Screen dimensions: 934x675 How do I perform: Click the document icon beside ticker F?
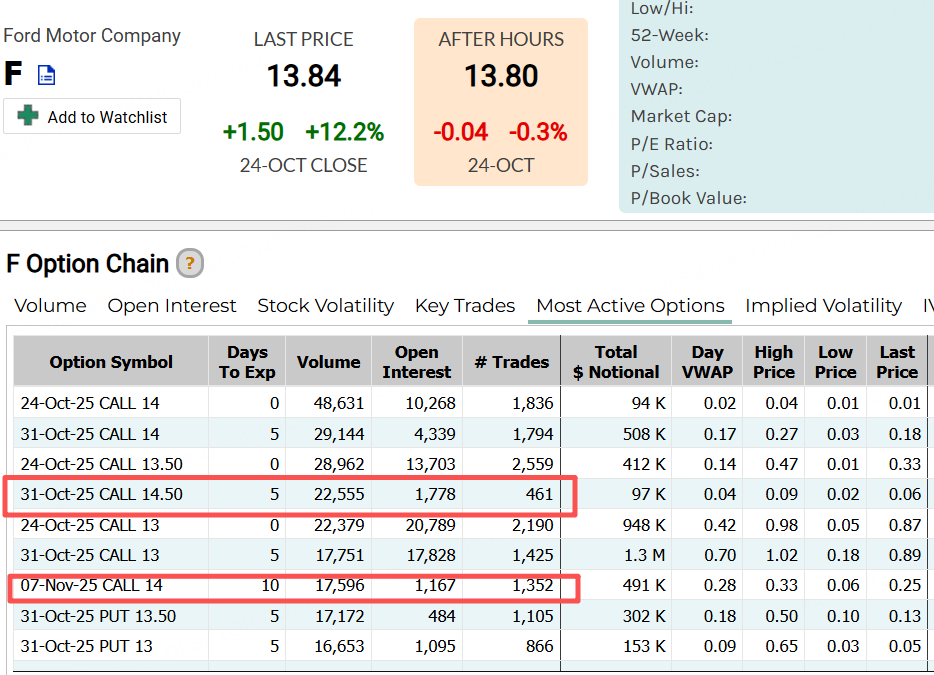click(47, 75)
